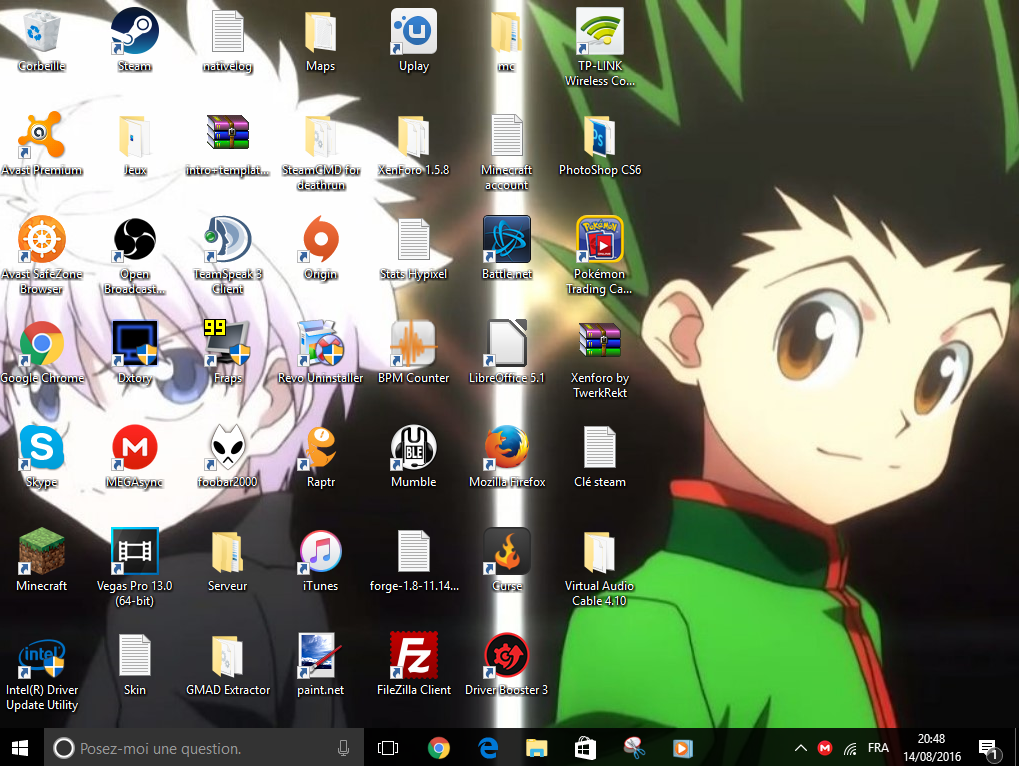Open Pokémon Trading Card Game shortcut
Viewport: 1019px width, 766px height.
[x=600, y=239]
